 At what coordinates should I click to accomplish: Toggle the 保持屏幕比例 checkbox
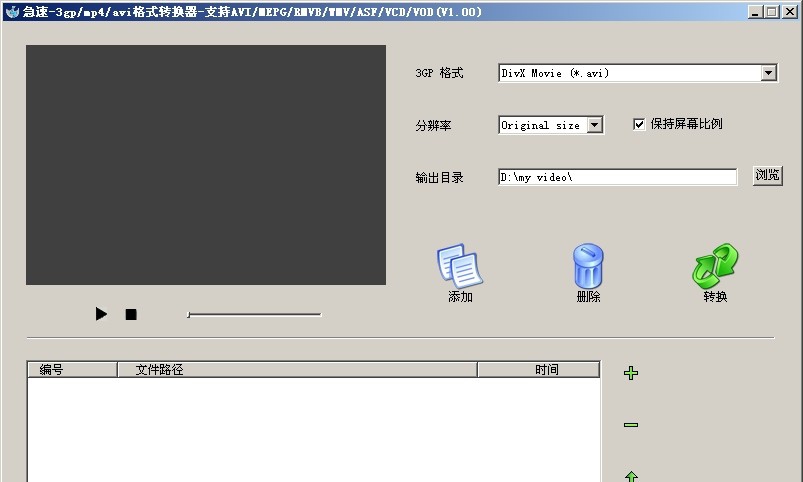(x=639, y=124)
